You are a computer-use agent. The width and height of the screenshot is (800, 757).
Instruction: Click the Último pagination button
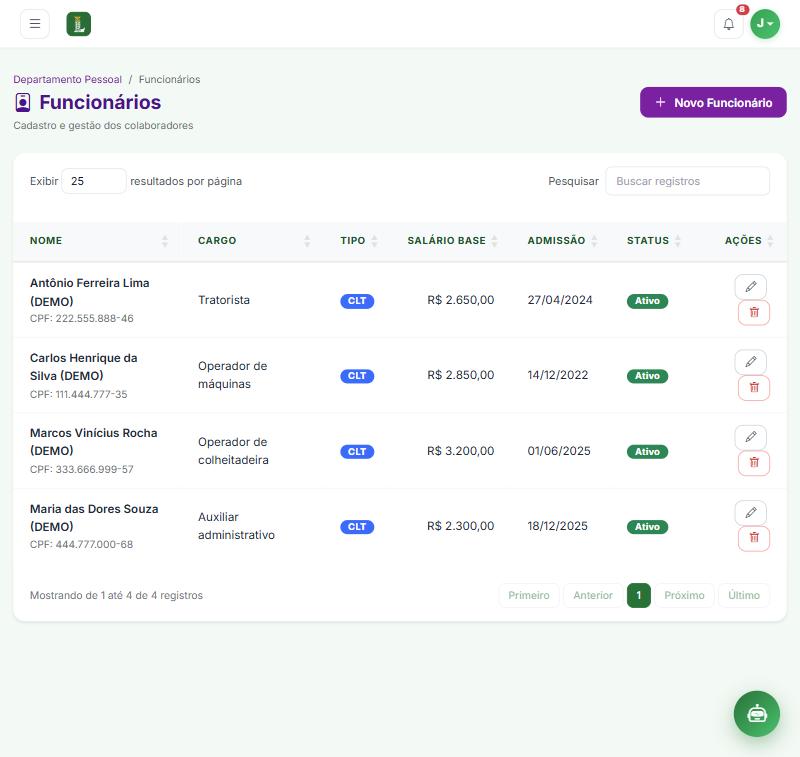pos(744,595)
